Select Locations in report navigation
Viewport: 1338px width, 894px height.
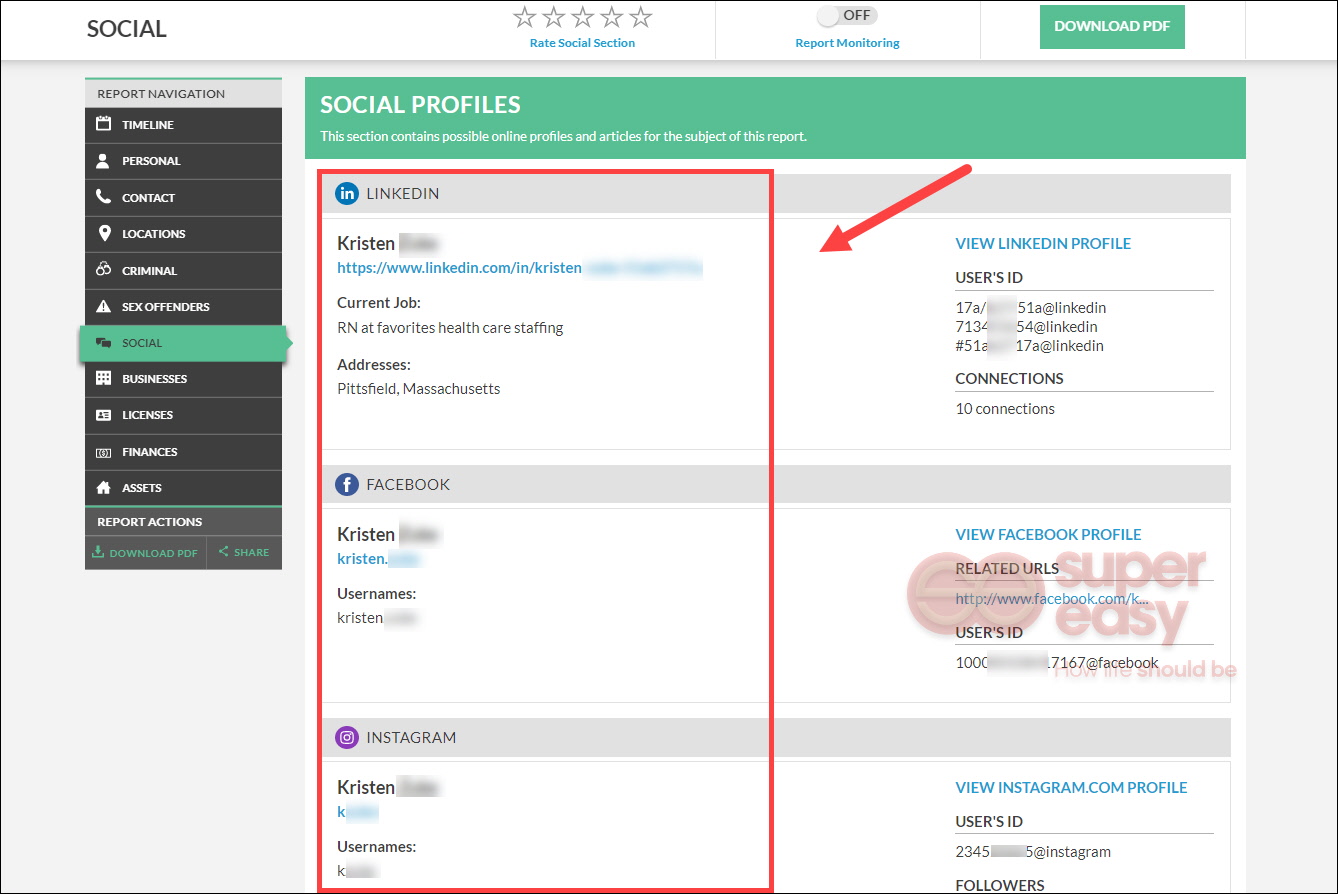[x=183, y=234]
